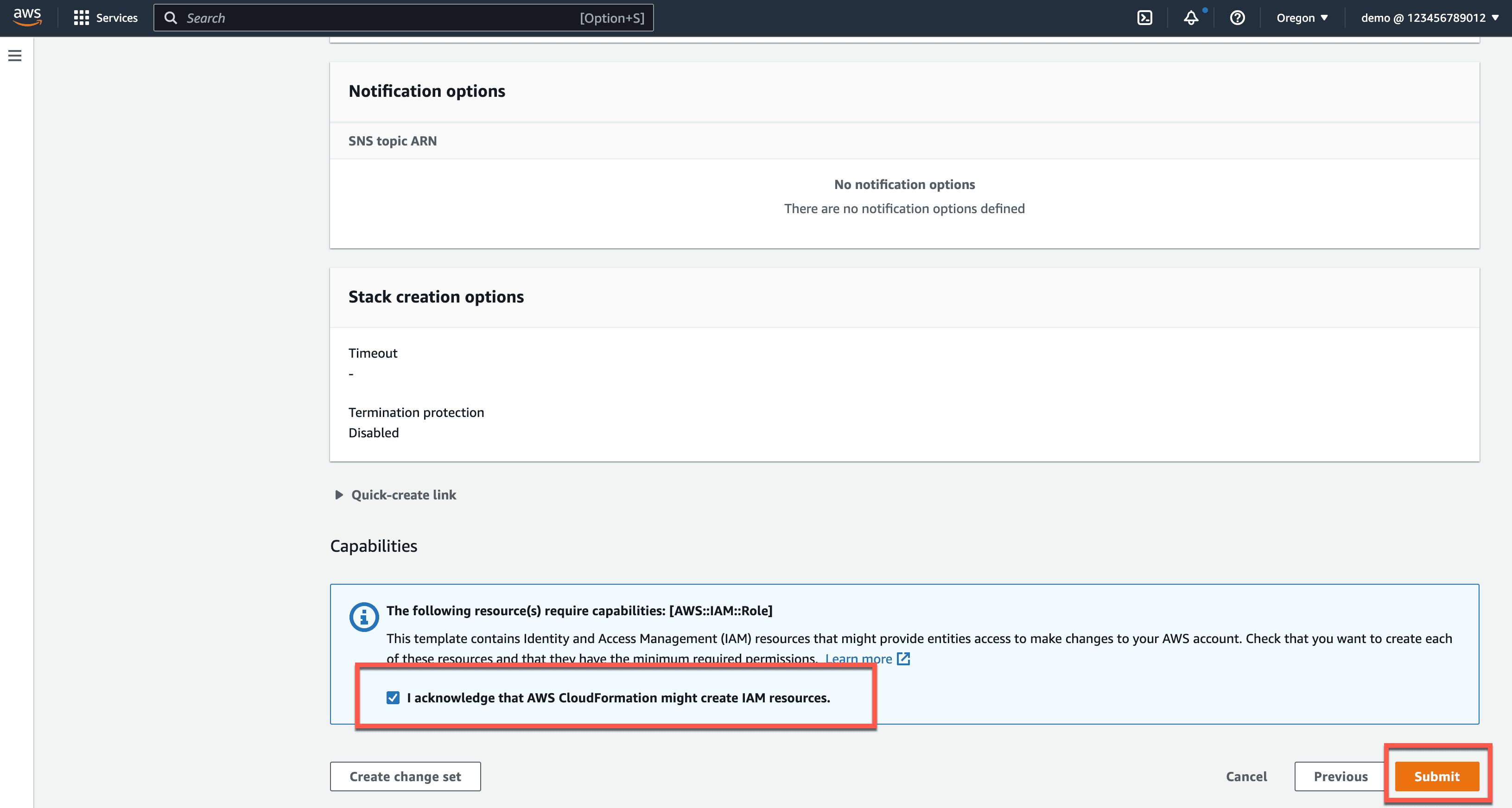Open the Services menu
This screenshot has height=808, width=1512.
tap(116, 18)
